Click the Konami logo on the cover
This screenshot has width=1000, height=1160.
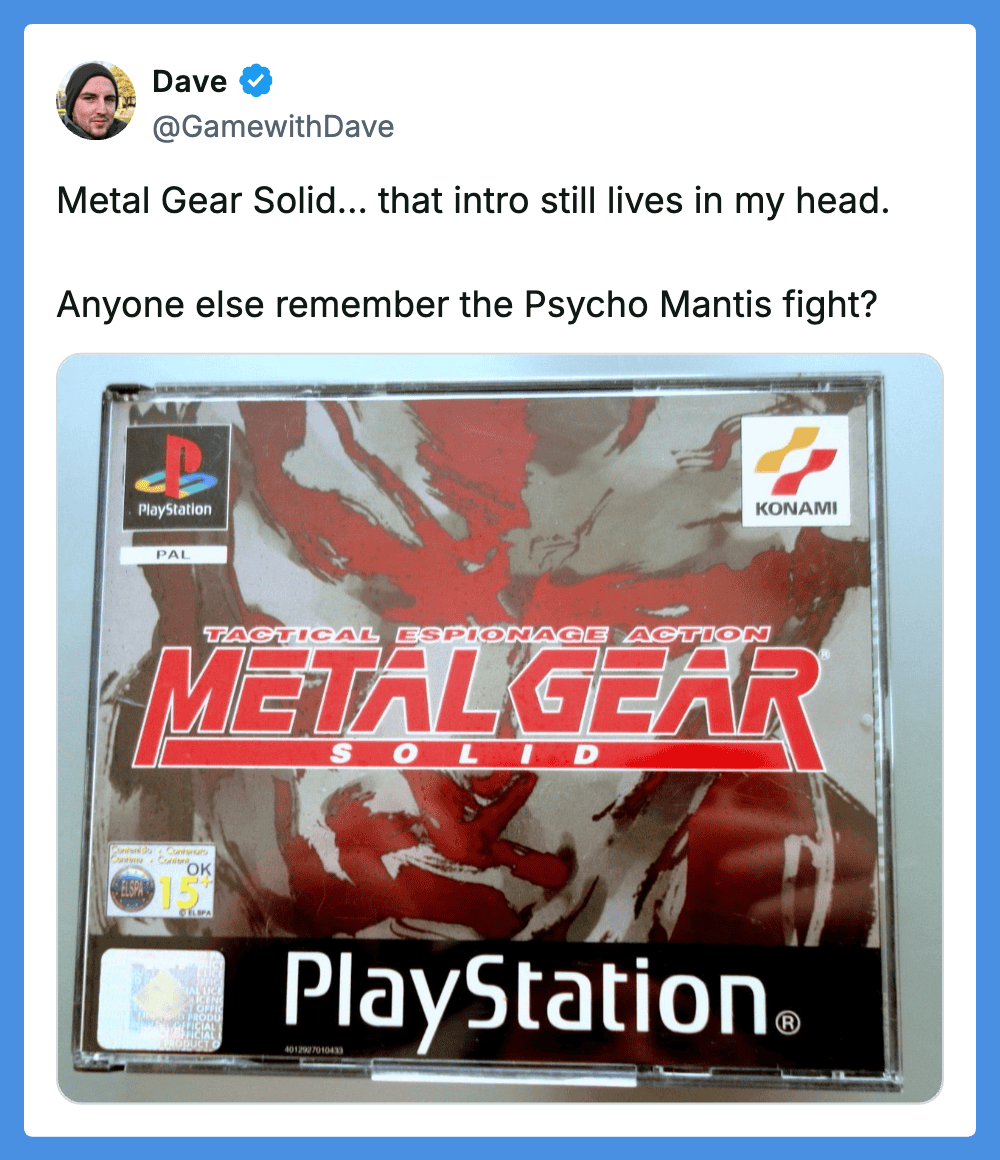(795, 471)
